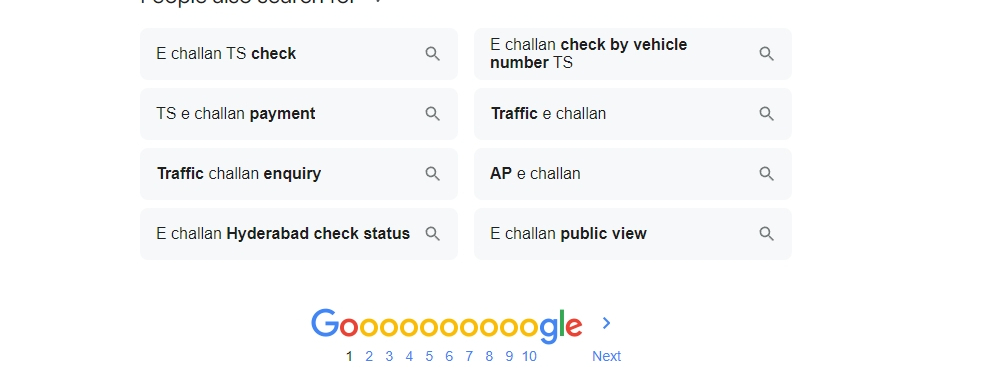Click search icon beside Traffic challan enquiry
Image resolution: width=1000 pixels, height=385 pixels.
click(432, 173)
